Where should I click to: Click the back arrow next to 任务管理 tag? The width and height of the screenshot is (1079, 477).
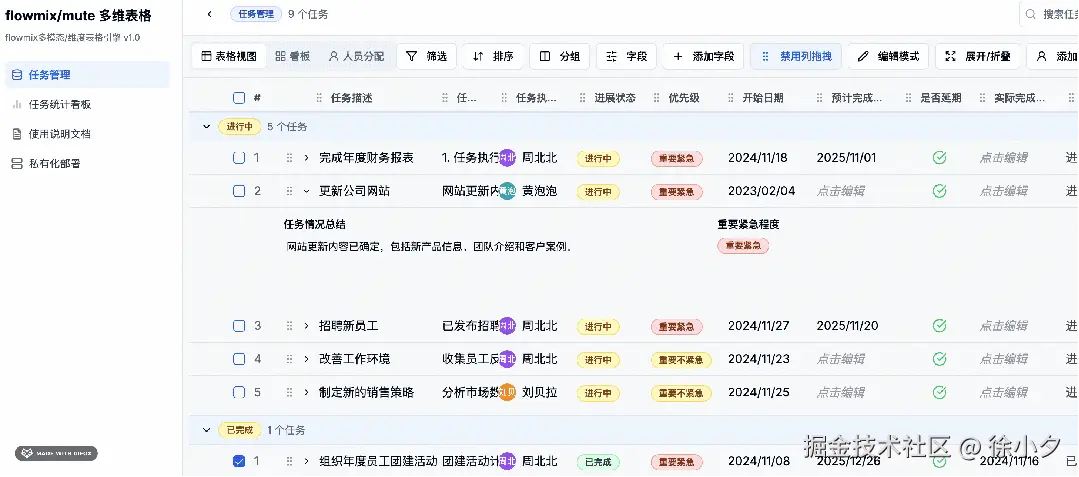pos(210,14)
